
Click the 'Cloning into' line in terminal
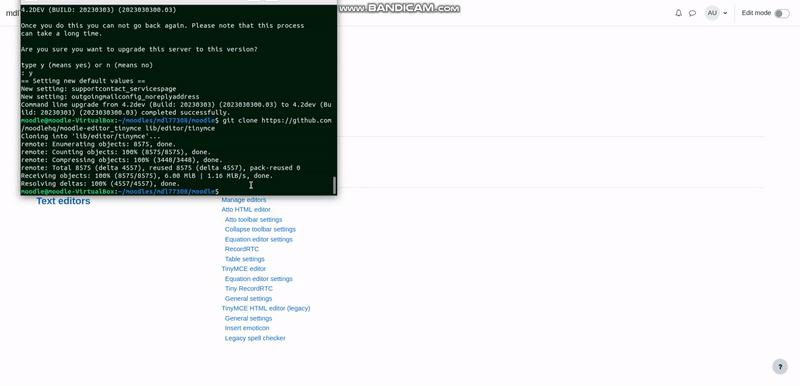click(x=90, y=136)
